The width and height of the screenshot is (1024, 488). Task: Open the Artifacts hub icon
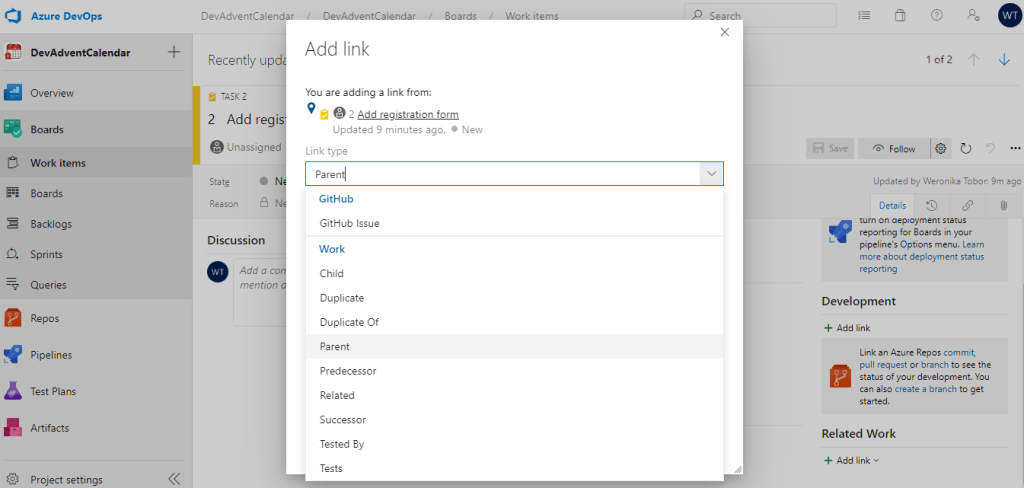(x=13, y=428)
